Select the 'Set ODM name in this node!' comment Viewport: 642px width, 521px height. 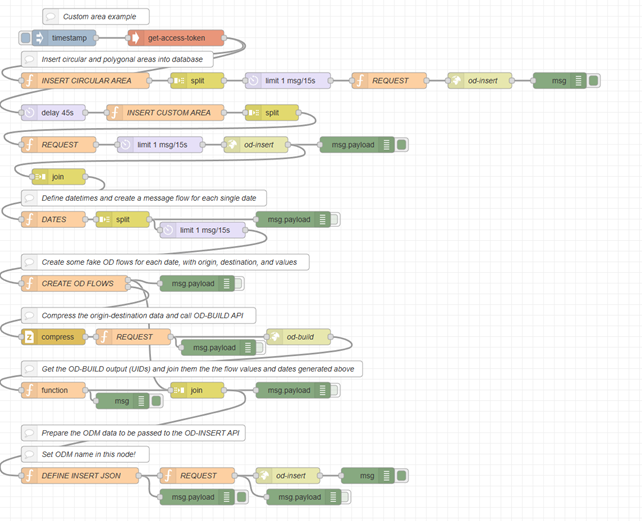(x=88, y=454)
